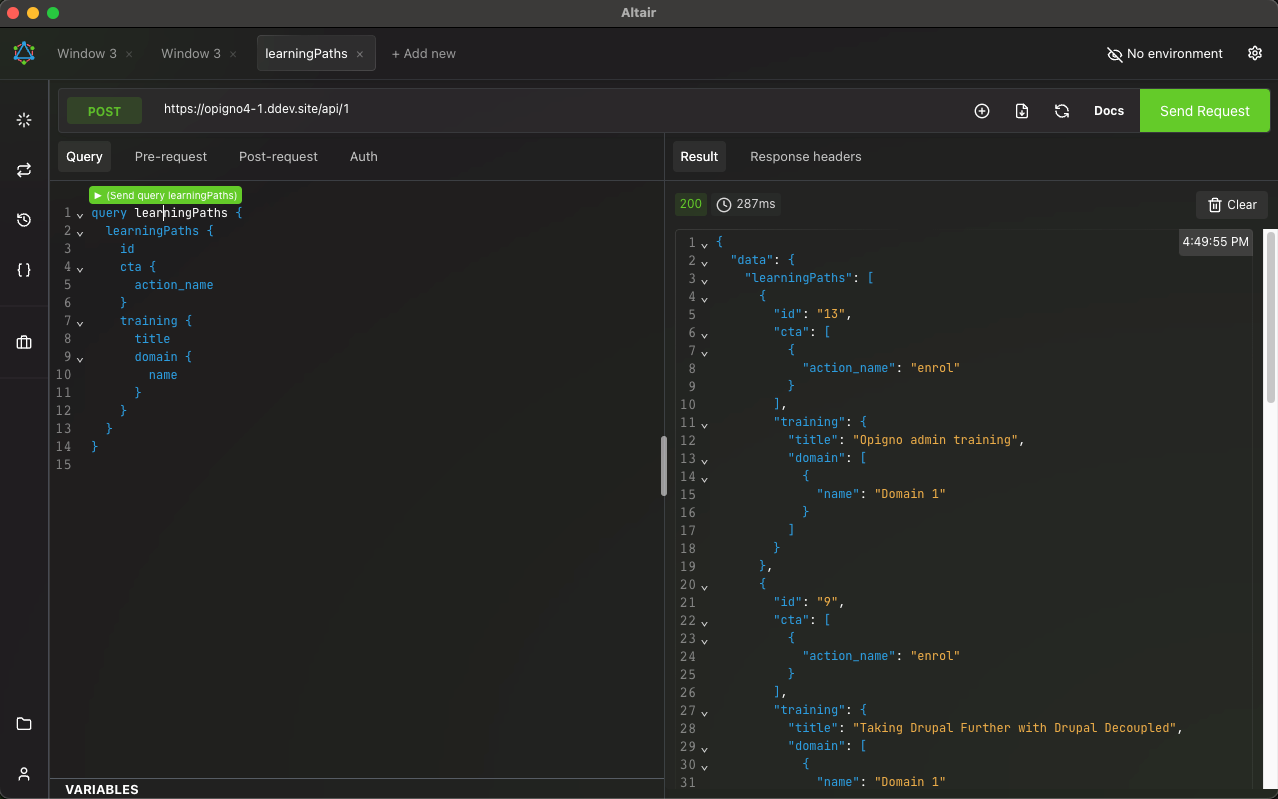Collapse result line 11 training fold arrow
Image resolution: width=1278 pixels, height=799 pixels.
click(704, 425)
